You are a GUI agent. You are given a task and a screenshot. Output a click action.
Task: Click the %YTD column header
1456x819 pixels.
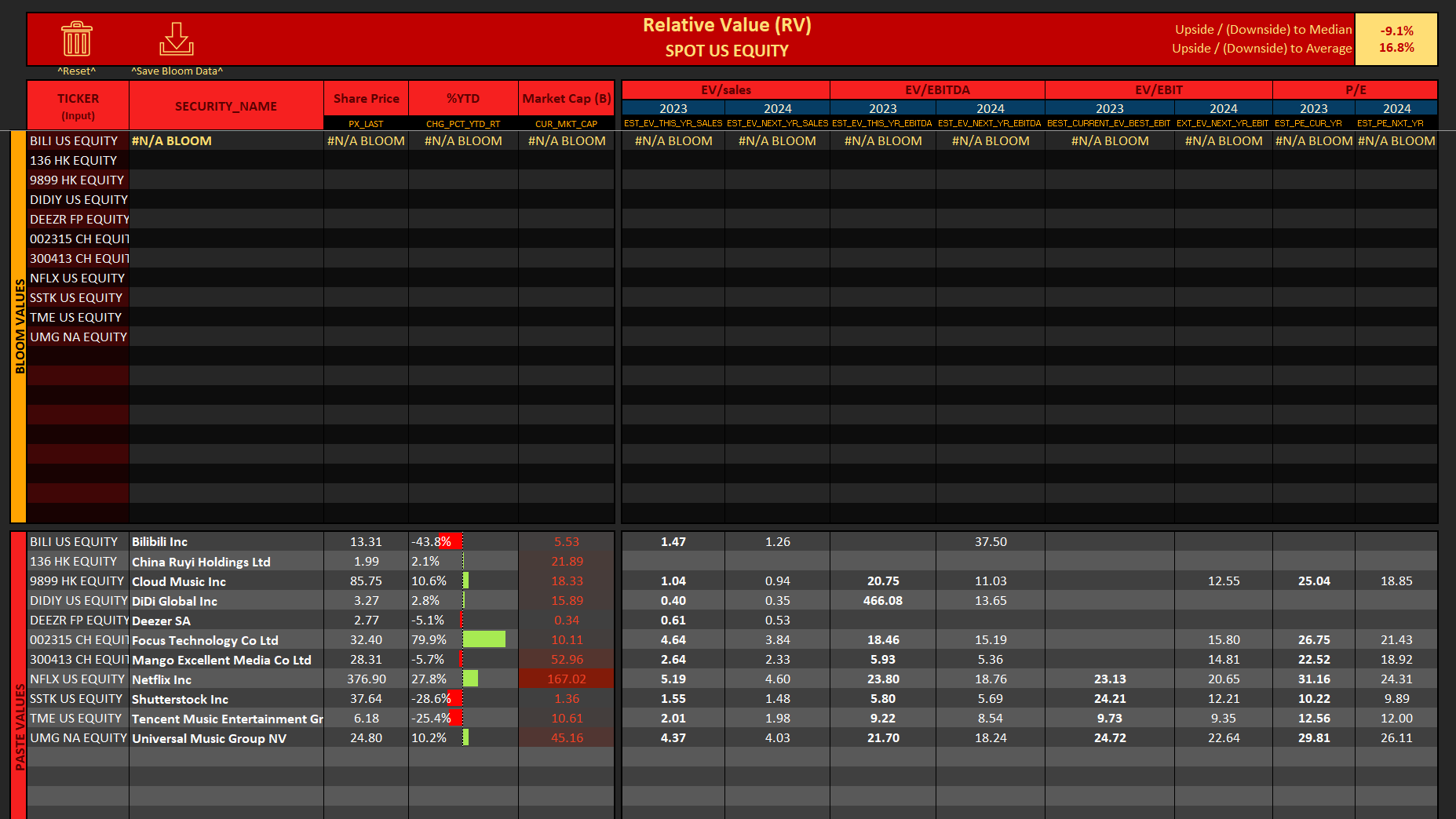click(463, 99)
